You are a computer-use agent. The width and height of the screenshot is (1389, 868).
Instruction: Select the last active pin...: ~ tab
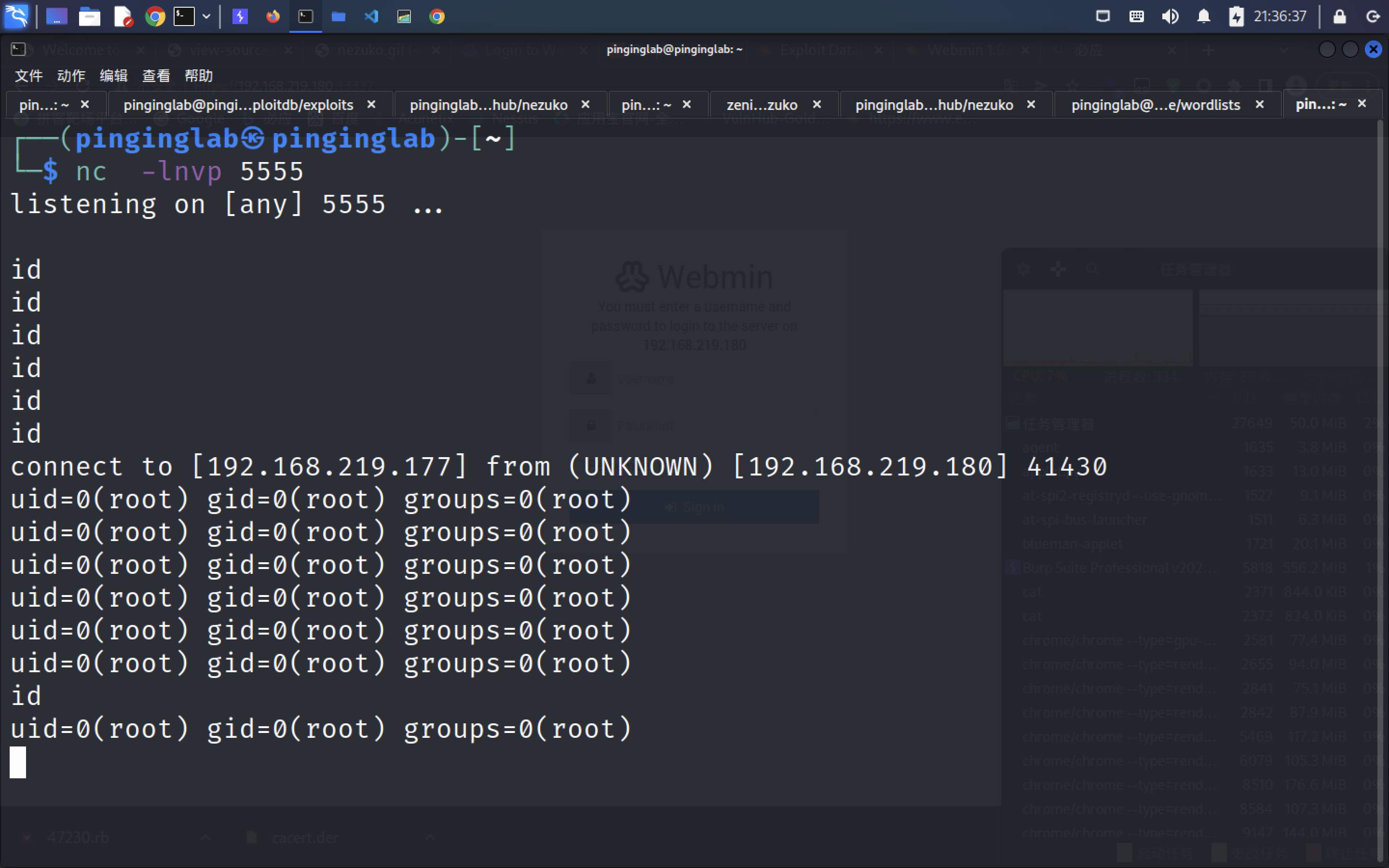point(1321,104)
